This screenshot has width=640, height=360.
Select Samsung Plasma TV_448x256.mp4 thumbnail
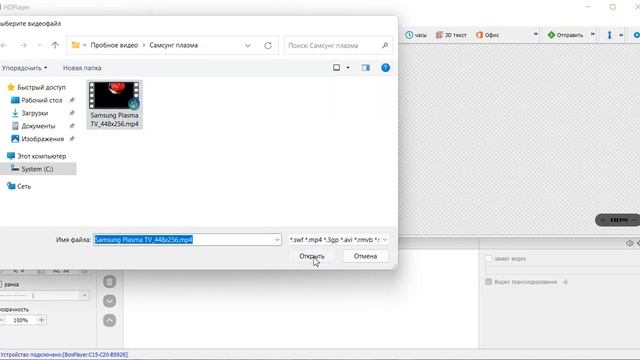[115, 104]
